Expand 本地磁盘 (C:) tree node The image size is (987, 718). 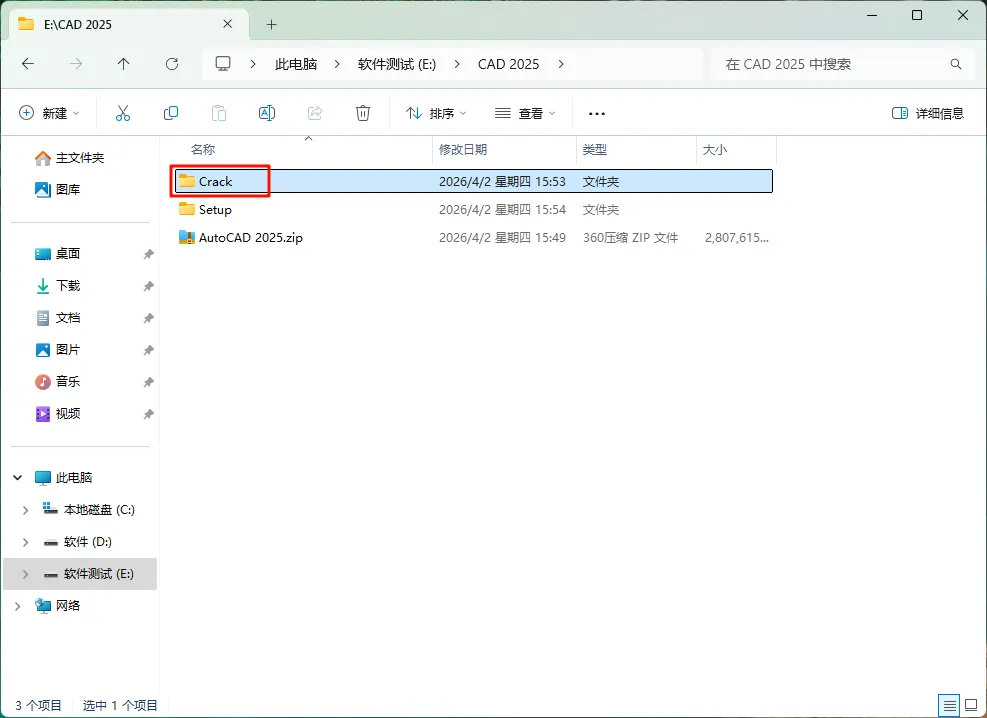[x=25, y=510]
